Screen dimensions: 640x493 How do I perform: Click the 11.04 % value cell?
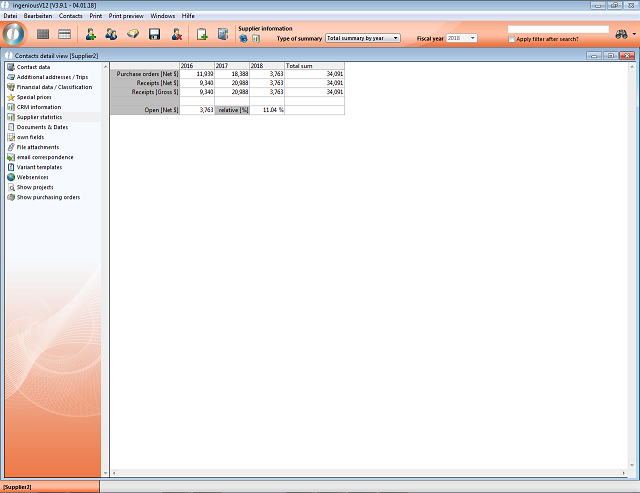point(267,110)
